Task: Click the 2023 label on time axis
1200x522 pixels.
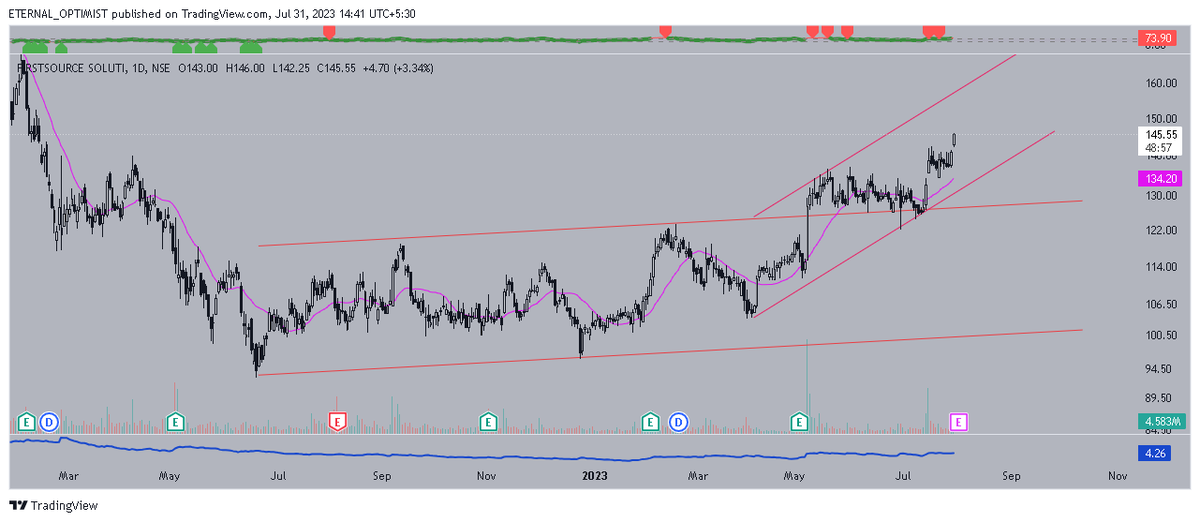Action: tap(596, 477)
